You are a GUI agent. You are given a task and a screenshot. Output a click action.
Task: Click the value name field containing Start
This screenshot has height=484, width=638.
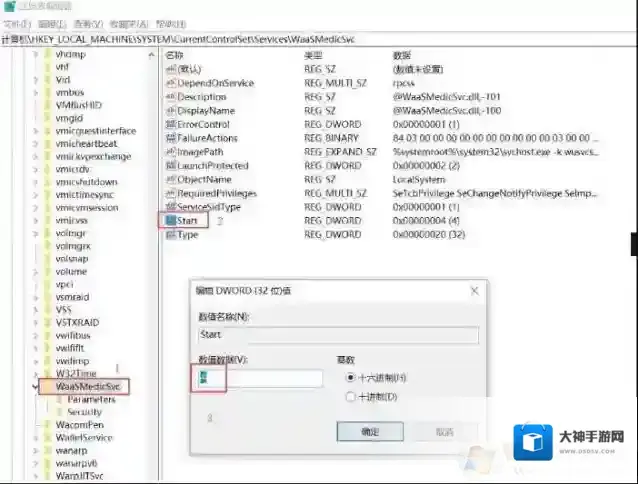point(338,335)
